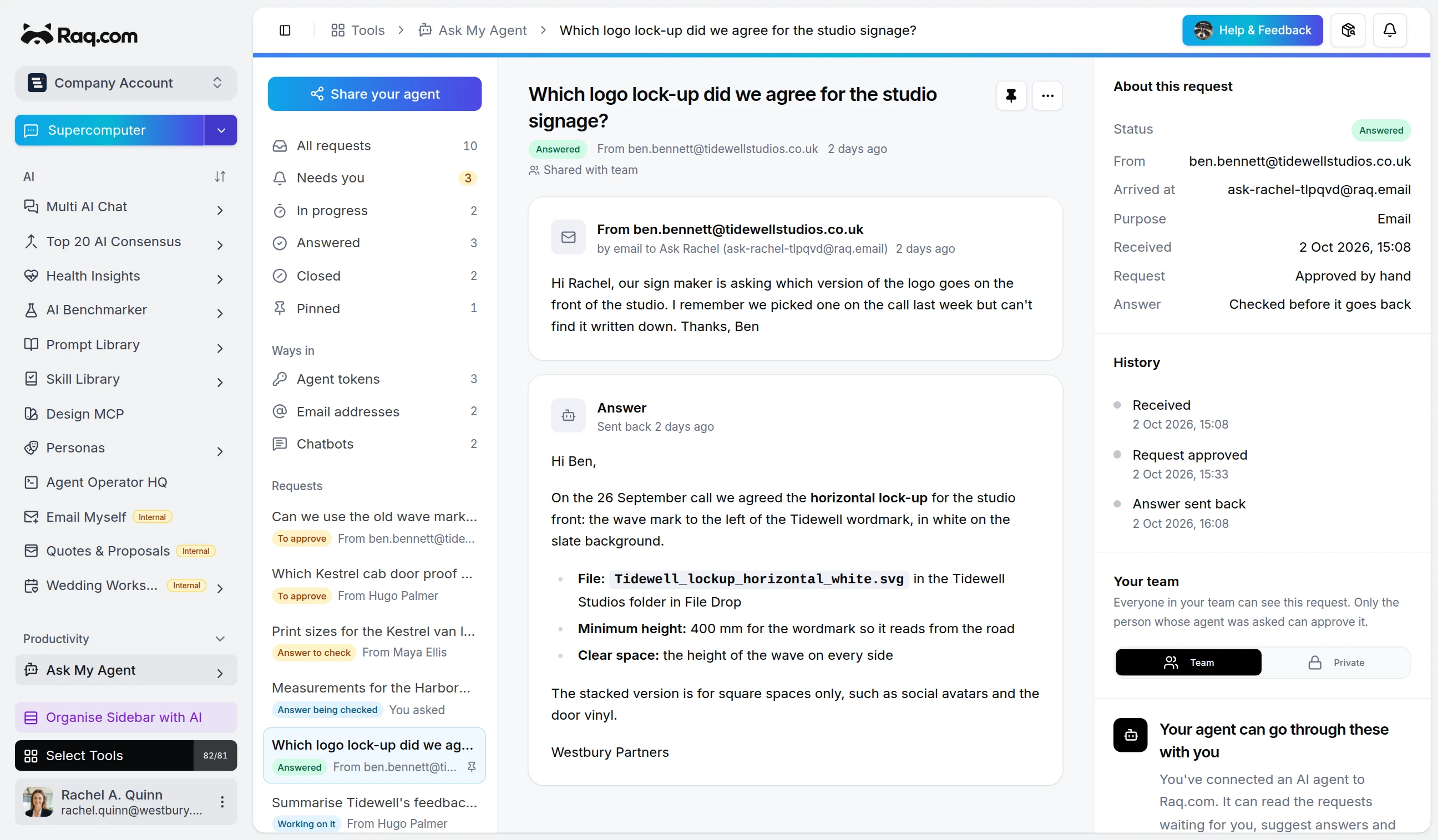Open the notifications bell
The width and height of the screenshot is (1438, 840).
click(1390, 30)
